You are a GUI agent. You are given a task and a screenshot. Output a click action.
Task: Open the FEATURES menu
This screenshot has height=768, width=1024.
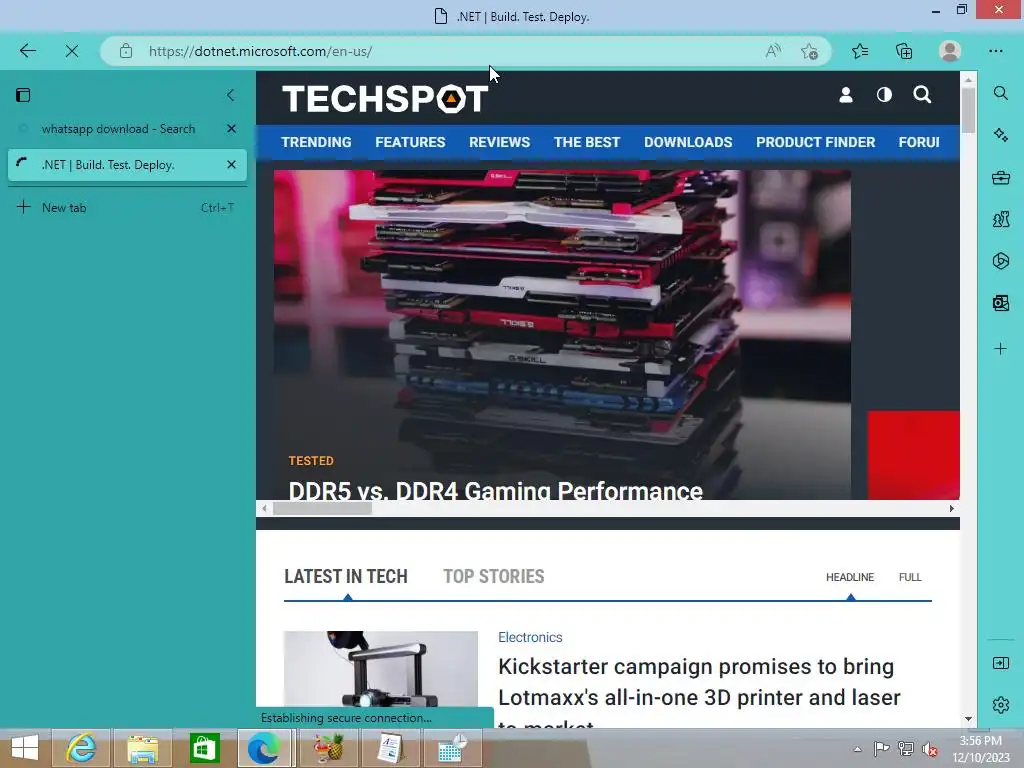click(x=410, y=142)
